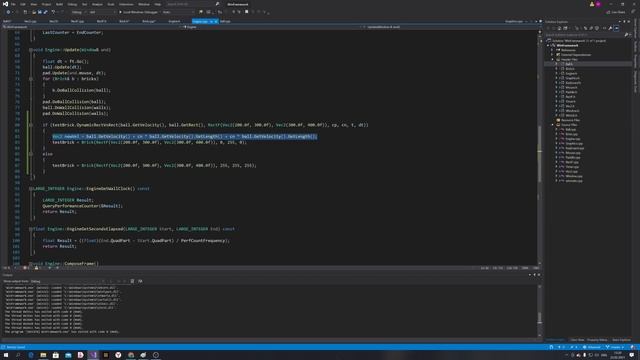Collapse the EngineGetWallClock function fold
640x360 pixels.
click(x=31, y=189)
